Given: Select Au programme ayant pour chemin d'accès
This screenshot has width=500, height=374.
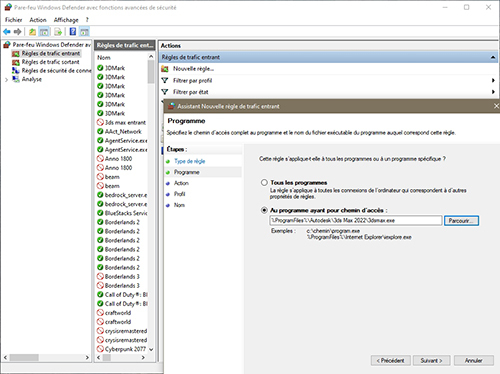Looking at the screenshot, I should click(264, 210).
